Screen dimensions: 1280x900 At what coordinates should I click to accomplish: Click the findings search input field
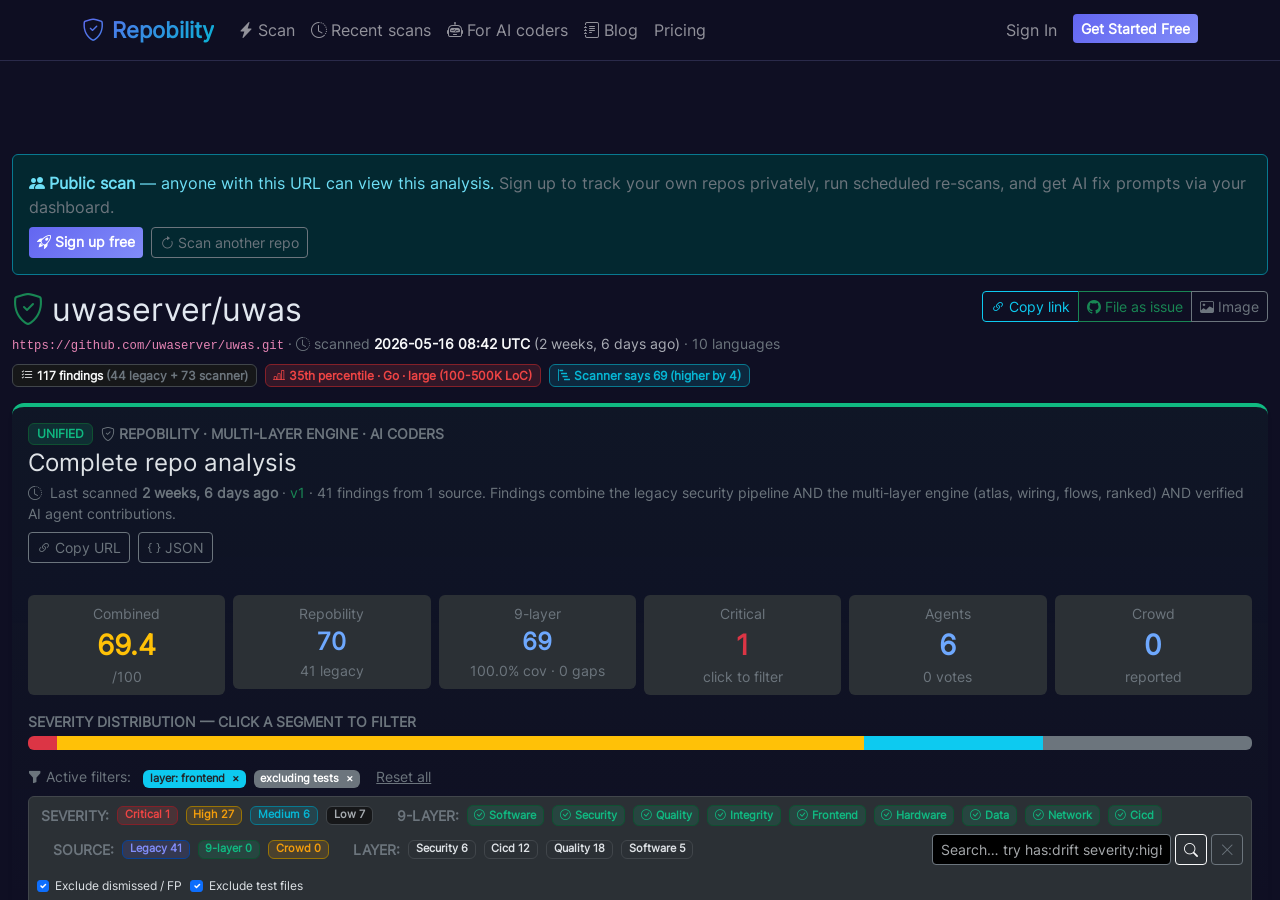[1051, 850]
